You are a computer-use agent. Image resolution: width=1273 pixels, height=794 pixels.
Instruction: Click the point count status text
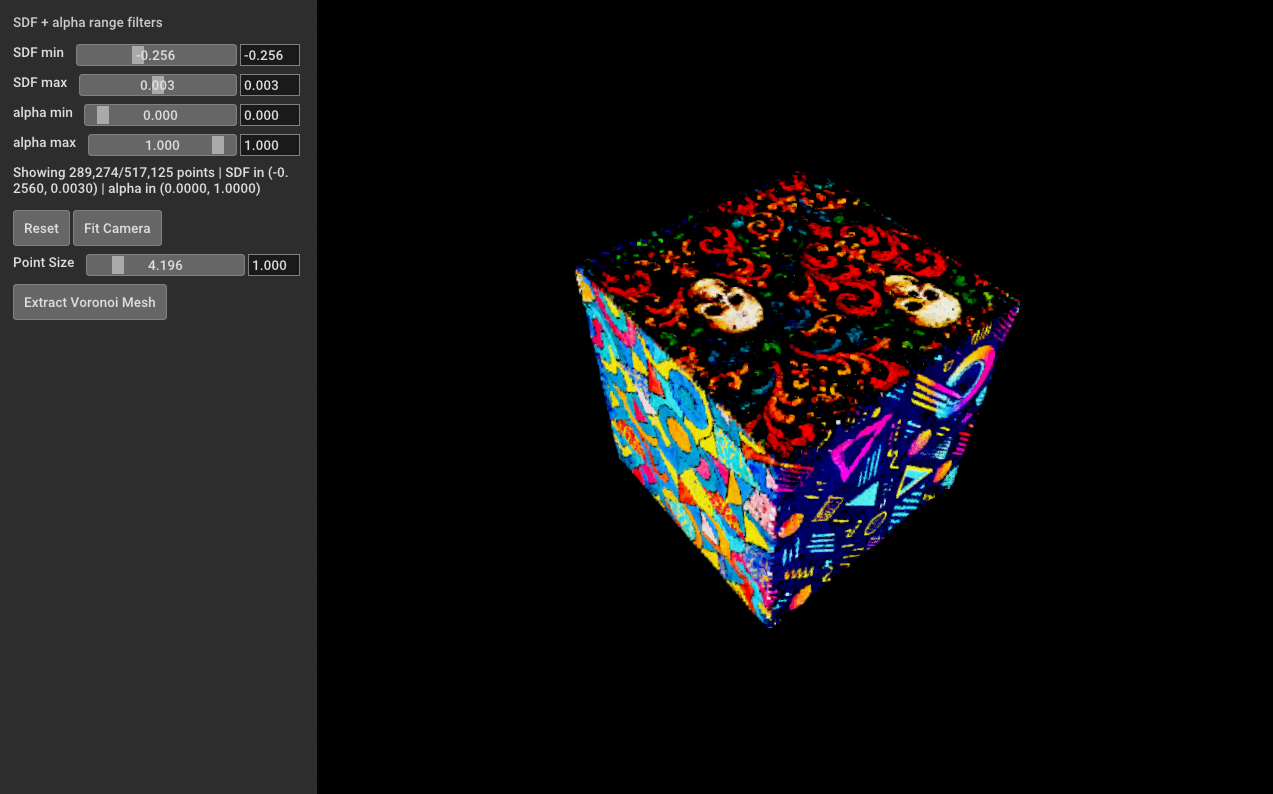click(150, 180)
